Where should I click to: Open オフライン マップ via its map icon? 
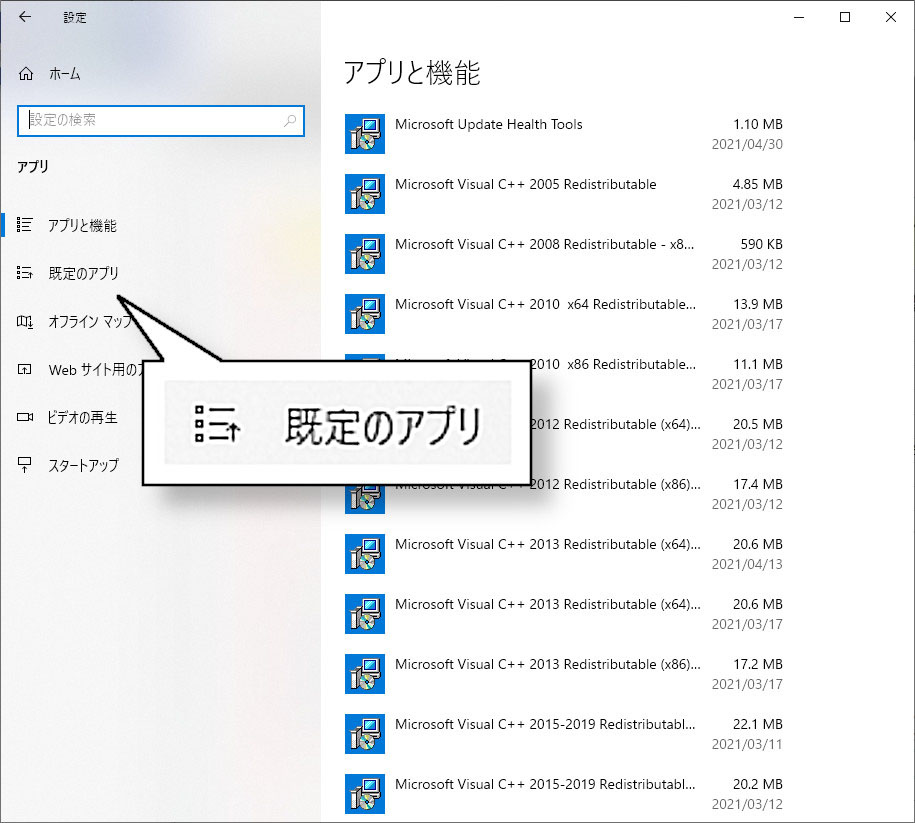[27, 321]
